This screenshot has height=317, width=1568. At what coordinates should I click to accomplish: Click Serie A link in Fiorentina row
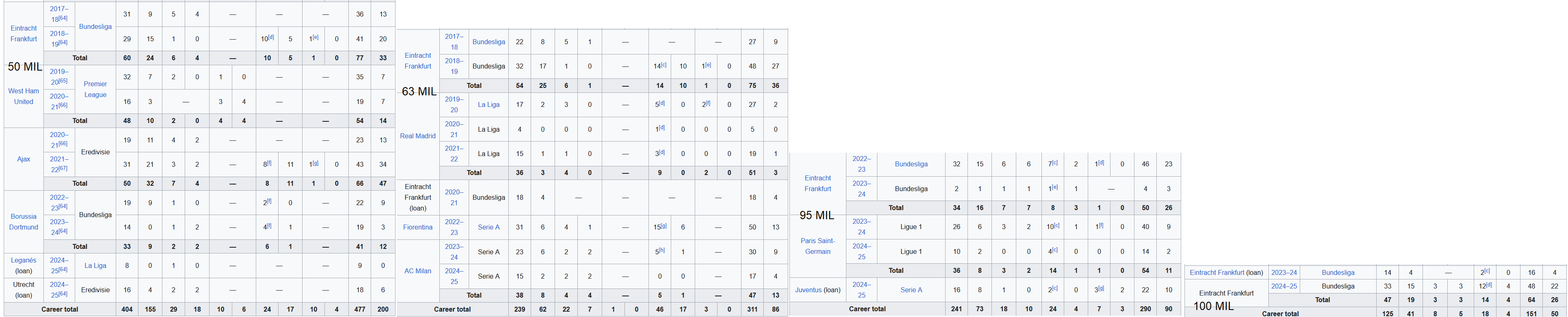489,227
